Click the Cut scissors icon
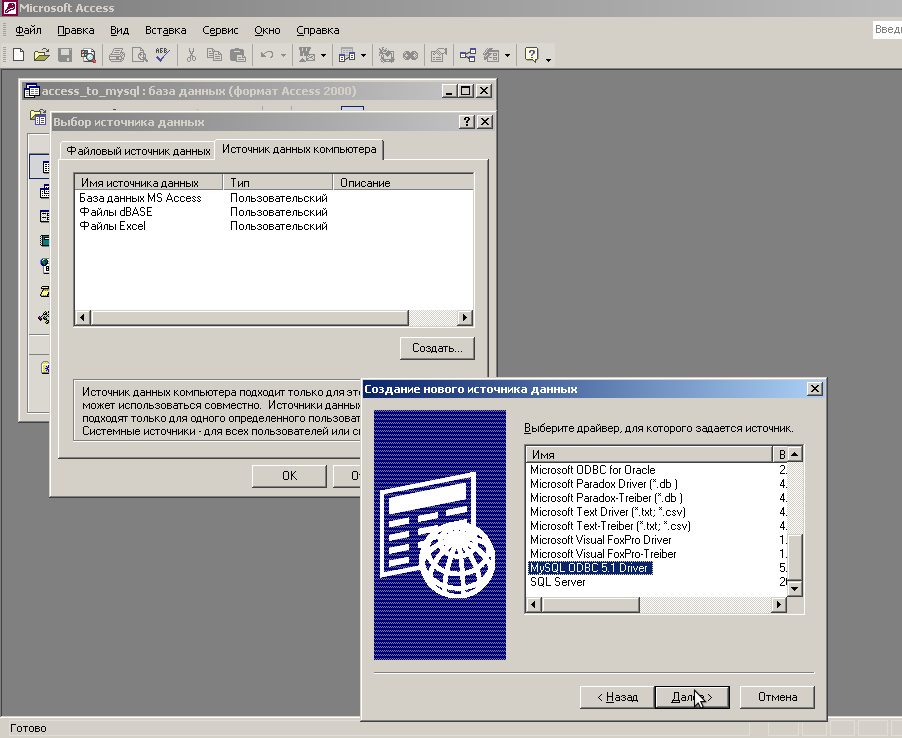The width and height of the screenshot is (902, 738). (x=192, y=55)
